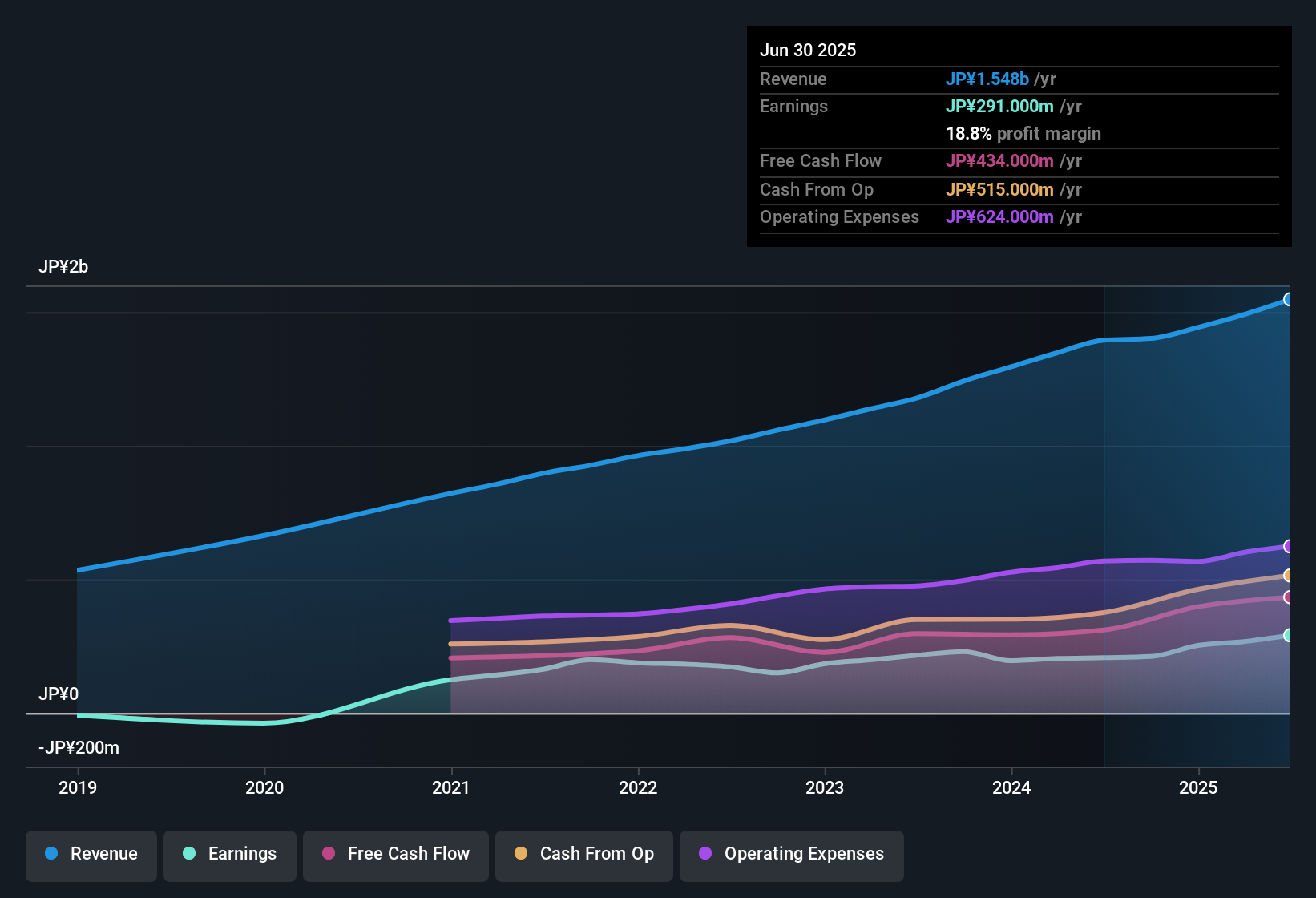Click the JP¥1.548b revenue value in tooltip

tap(987, 79)
